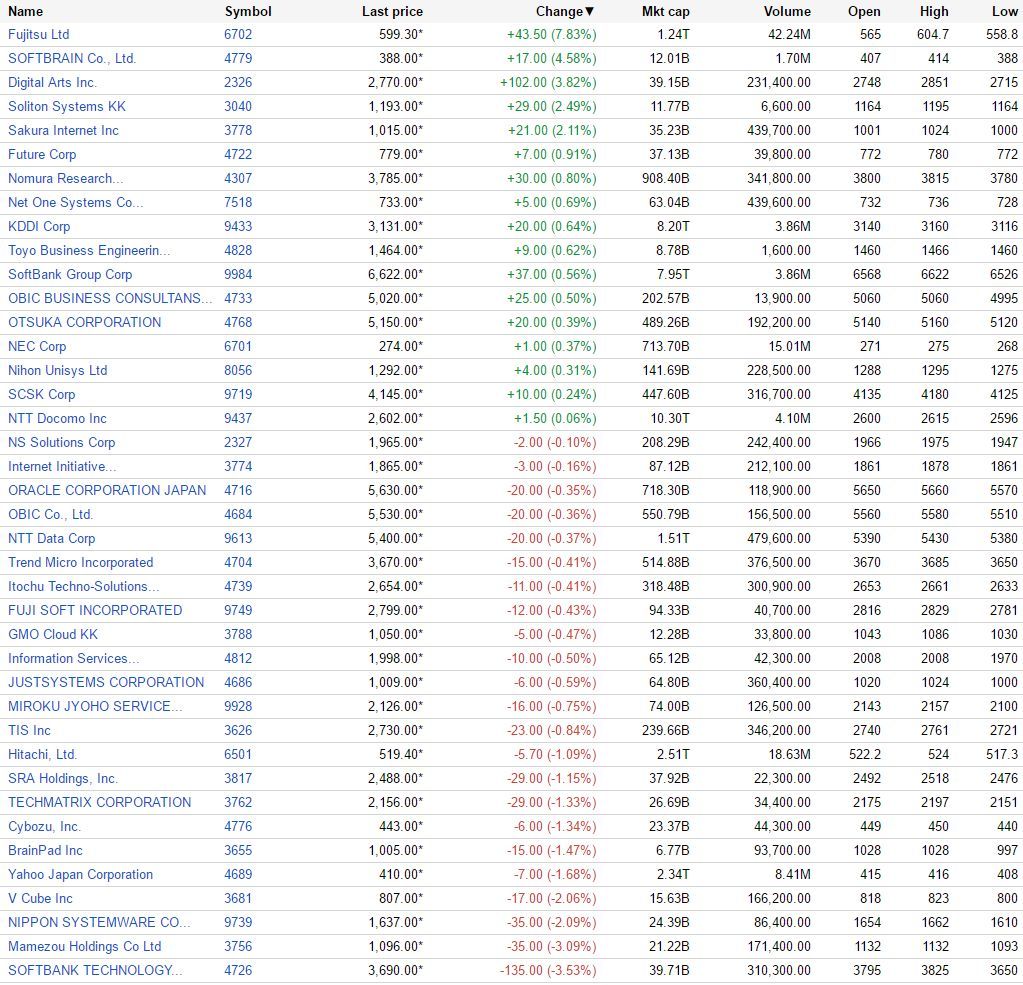Open Soliton Systems KK link
1023x985 pixels.
pos(67,106)
